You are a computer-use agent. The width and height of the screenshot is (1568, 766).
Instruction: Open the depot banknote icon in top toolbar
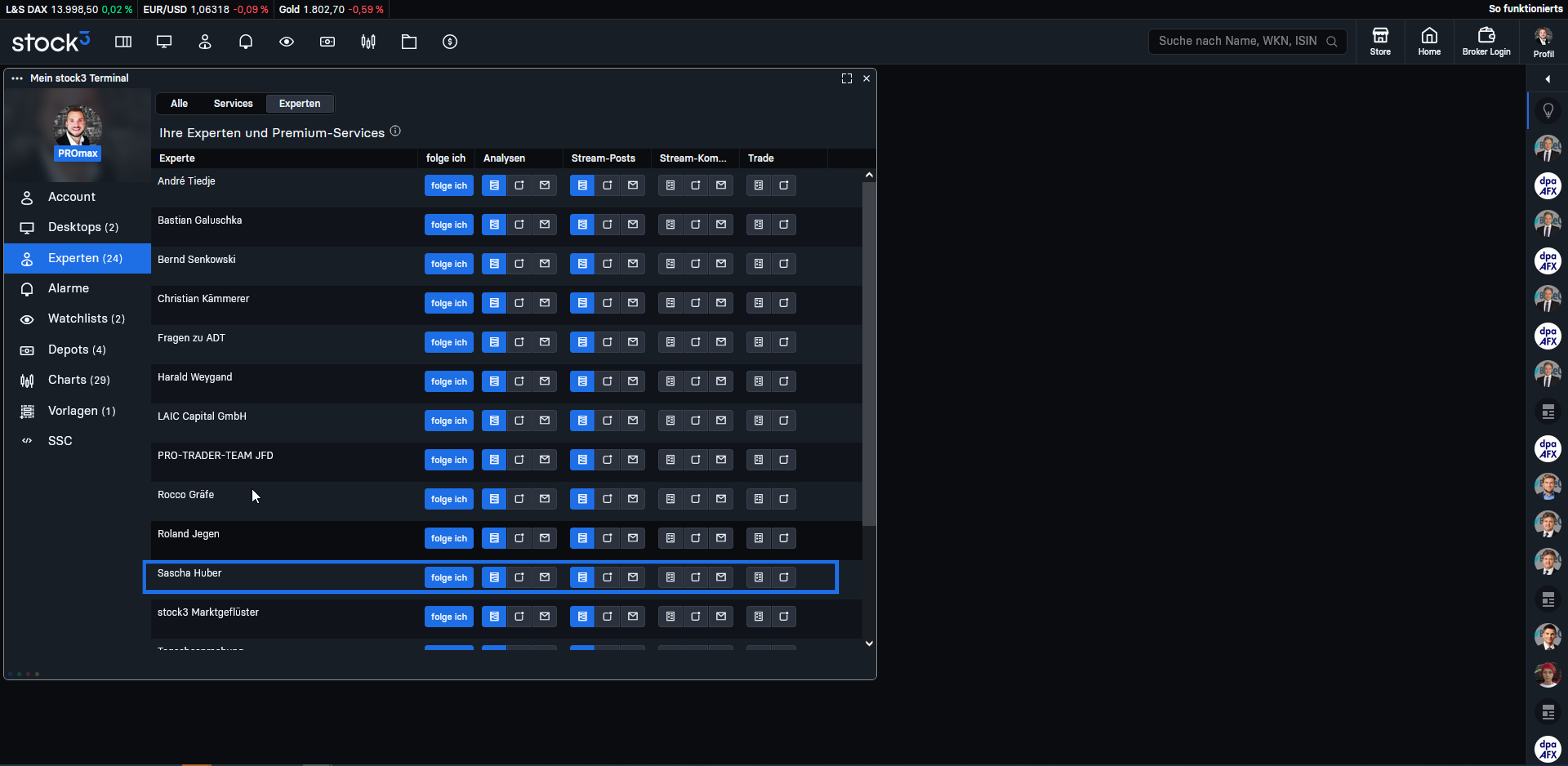point(327,41)
